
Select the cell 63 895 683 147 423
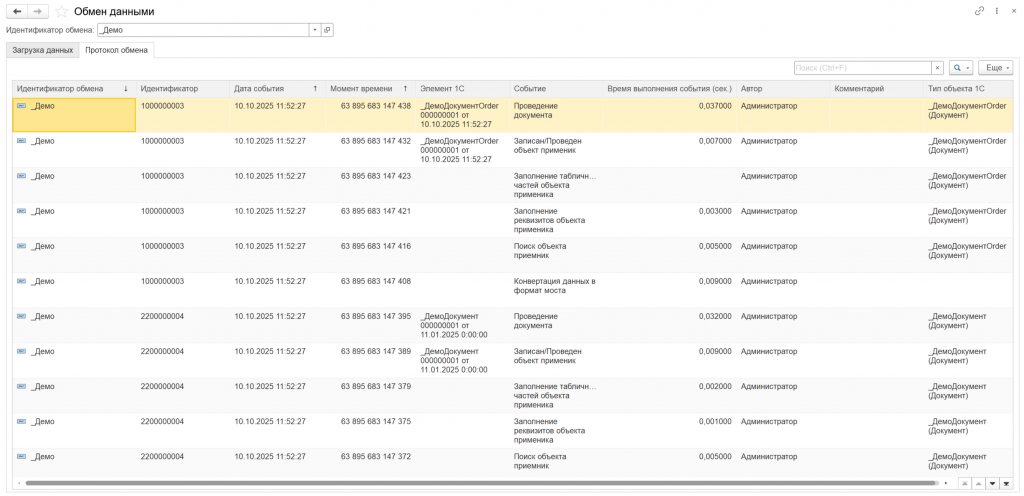pos(376,176)
